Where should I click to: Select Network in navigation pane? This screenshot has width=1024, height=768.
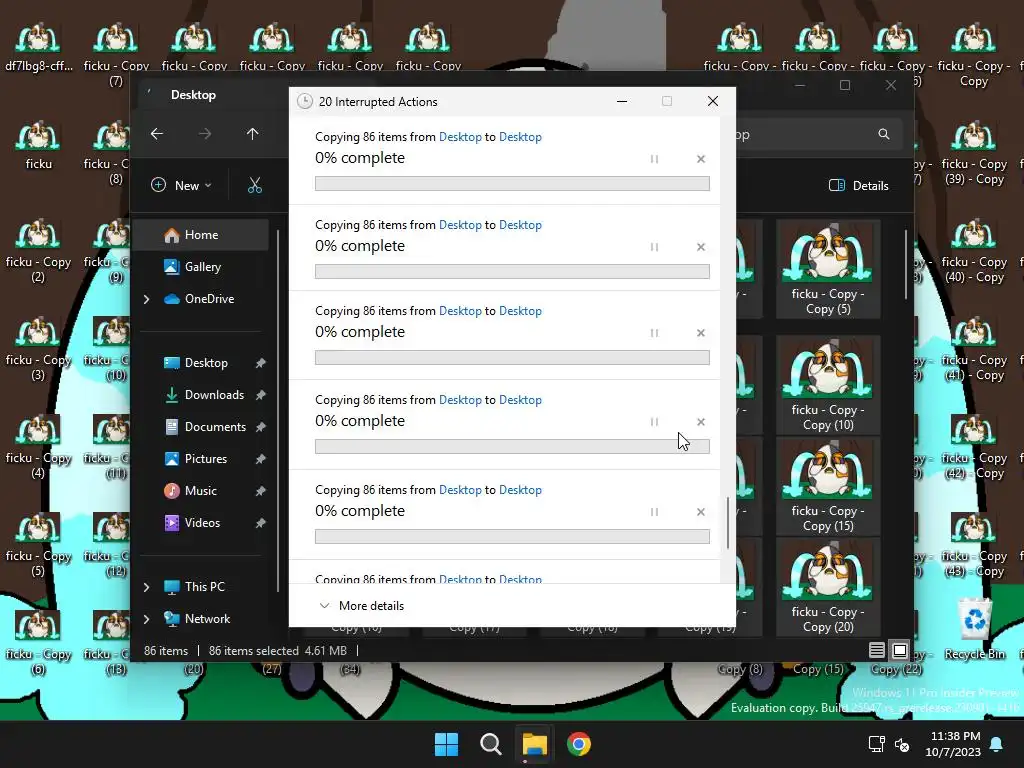point(207,619)
